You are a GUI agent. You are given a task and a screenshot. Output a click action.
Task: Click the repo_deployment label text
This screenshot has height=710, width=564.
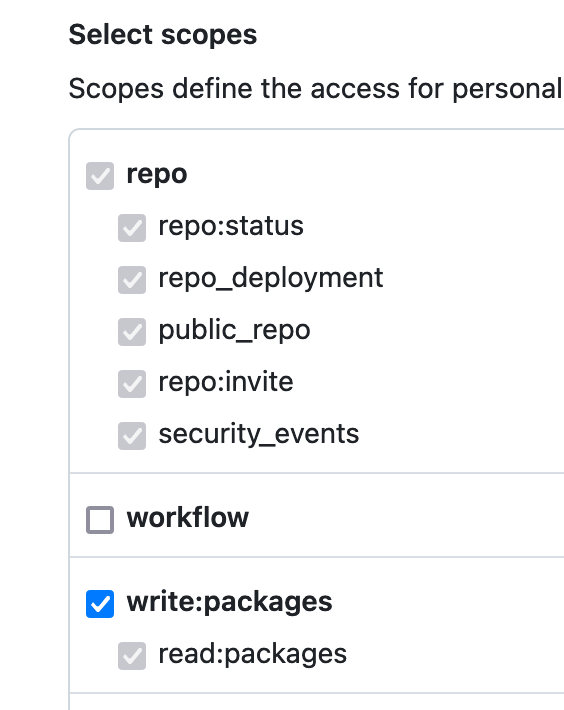tap(271, 278)
